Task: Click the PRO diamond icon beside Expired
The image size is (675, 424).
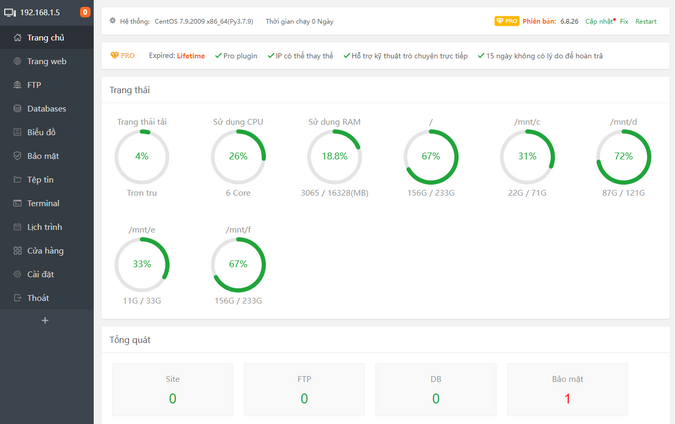Action: [x=114, y=56]
